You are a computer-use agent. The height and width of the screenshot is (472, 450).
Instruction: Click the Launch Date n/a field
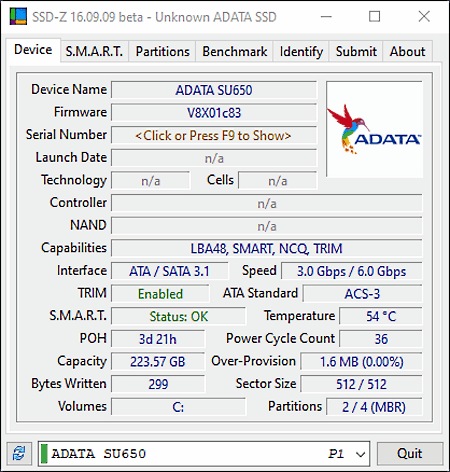tap(214, 158)
